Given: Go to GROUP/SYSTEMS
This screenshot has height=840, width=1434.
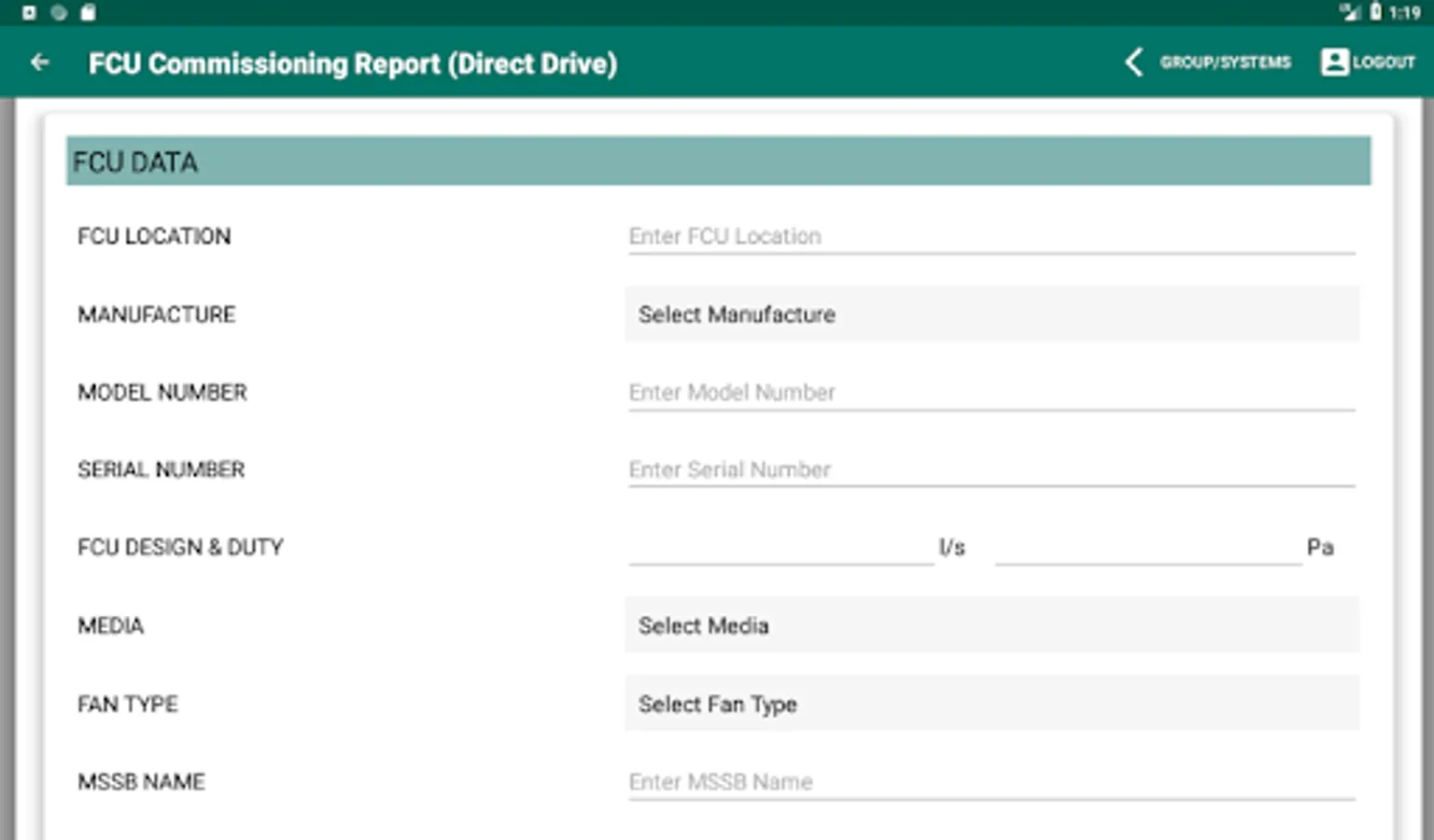Looking at the screenshot, I should click(1225, 63).
